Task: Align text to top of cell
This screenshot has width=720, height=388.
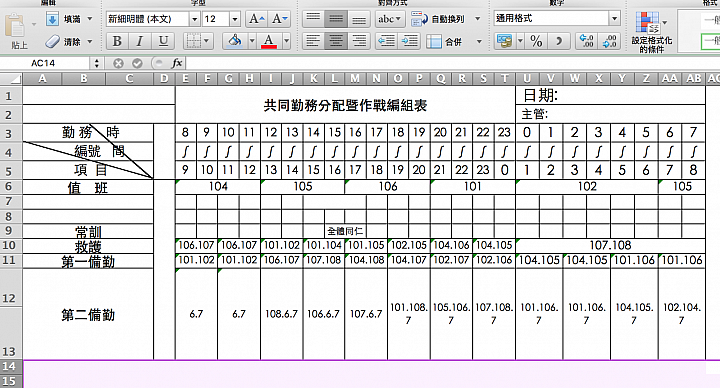Action: 313,19
